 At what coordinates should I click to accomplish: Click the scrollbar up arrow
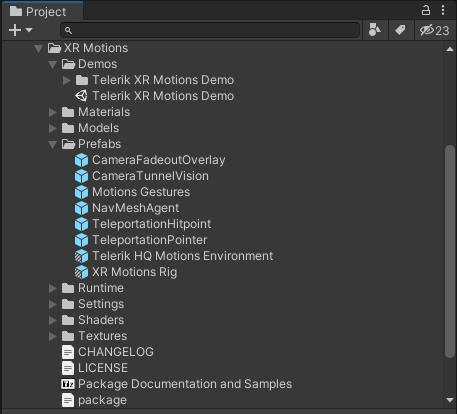click(x=450, y=49)
